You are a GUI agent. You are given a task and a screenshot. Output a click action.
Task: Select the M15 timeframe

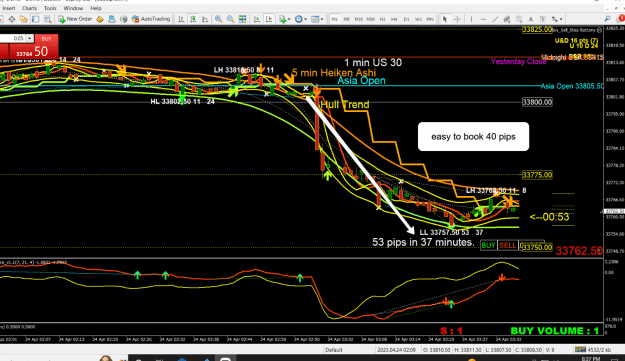click(358, 19)
